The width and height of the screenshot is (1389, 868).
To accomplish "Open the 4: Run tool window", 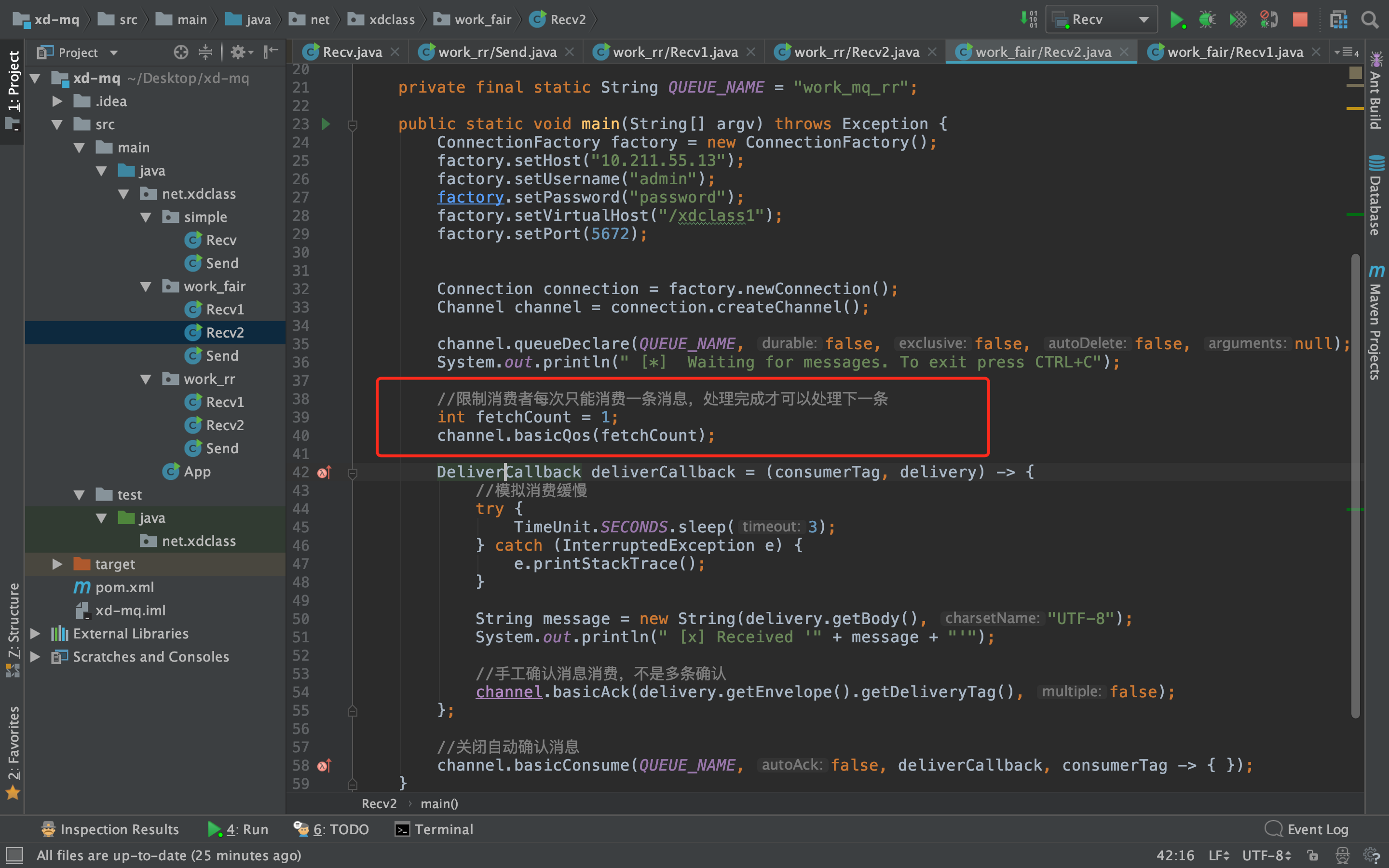I will pos(238,829).
